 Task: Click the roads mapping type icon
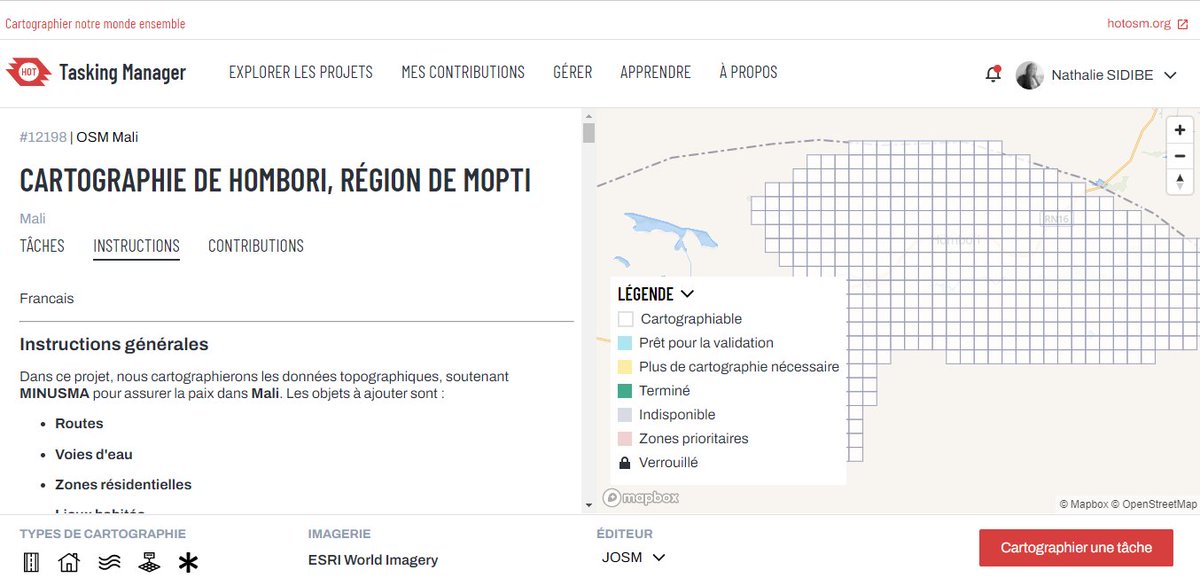tap(31, 562)
